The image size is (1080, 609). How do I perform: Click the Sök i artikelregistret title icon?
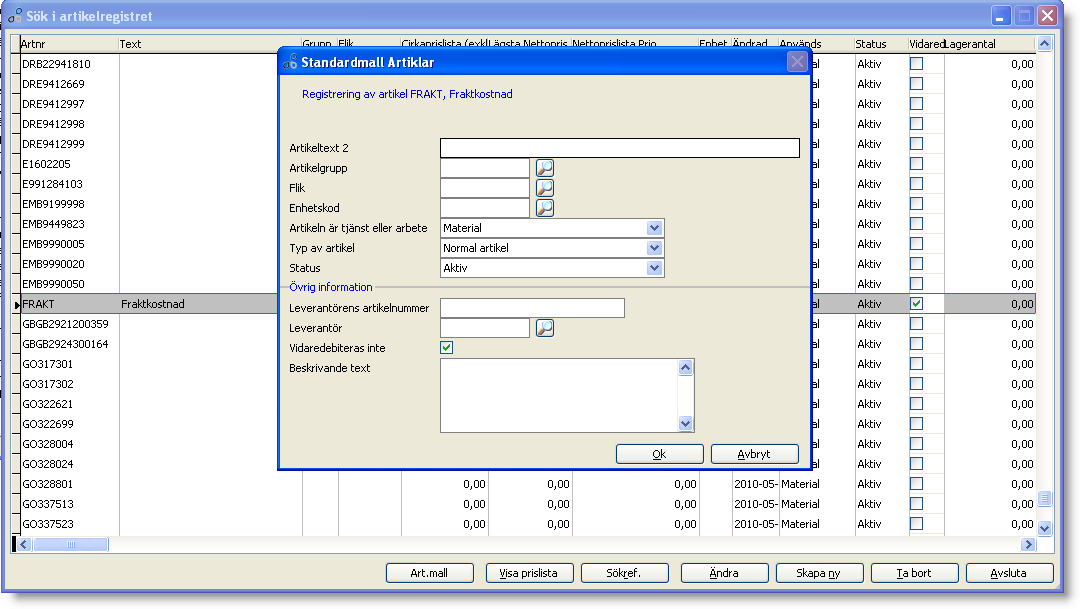[x=14, y=15]
